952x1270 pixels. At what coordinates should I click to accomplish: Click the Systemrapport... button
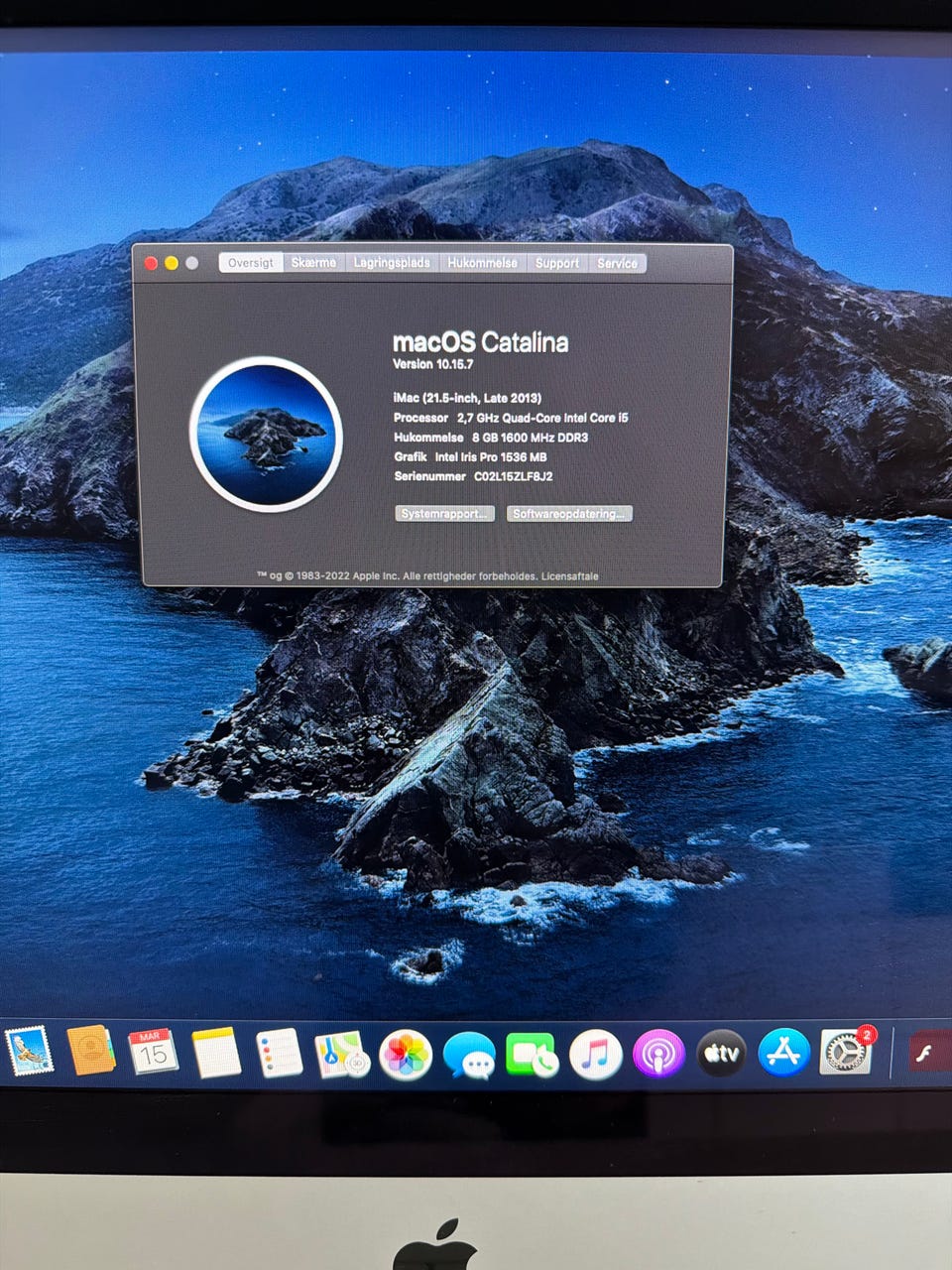point(445,514)
